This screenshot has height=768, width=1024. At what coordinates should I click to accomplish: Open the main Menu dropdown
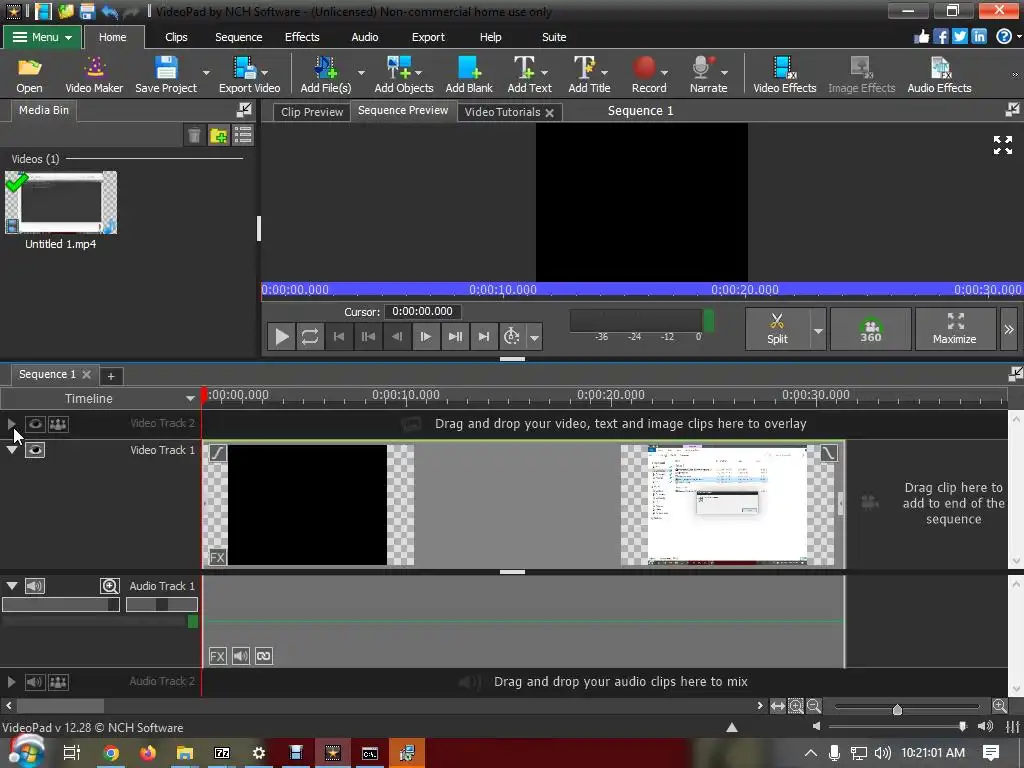pos(42,37)
